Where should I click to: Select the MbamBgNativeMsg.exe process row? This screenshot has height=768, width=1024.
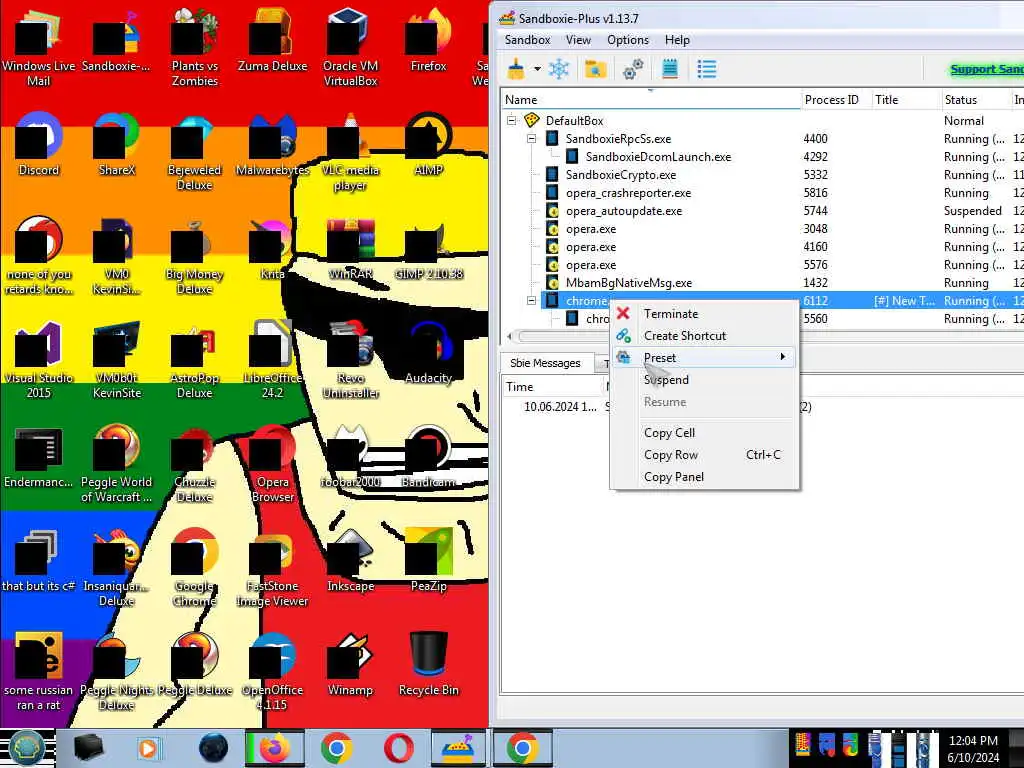[x=762, y=283]
